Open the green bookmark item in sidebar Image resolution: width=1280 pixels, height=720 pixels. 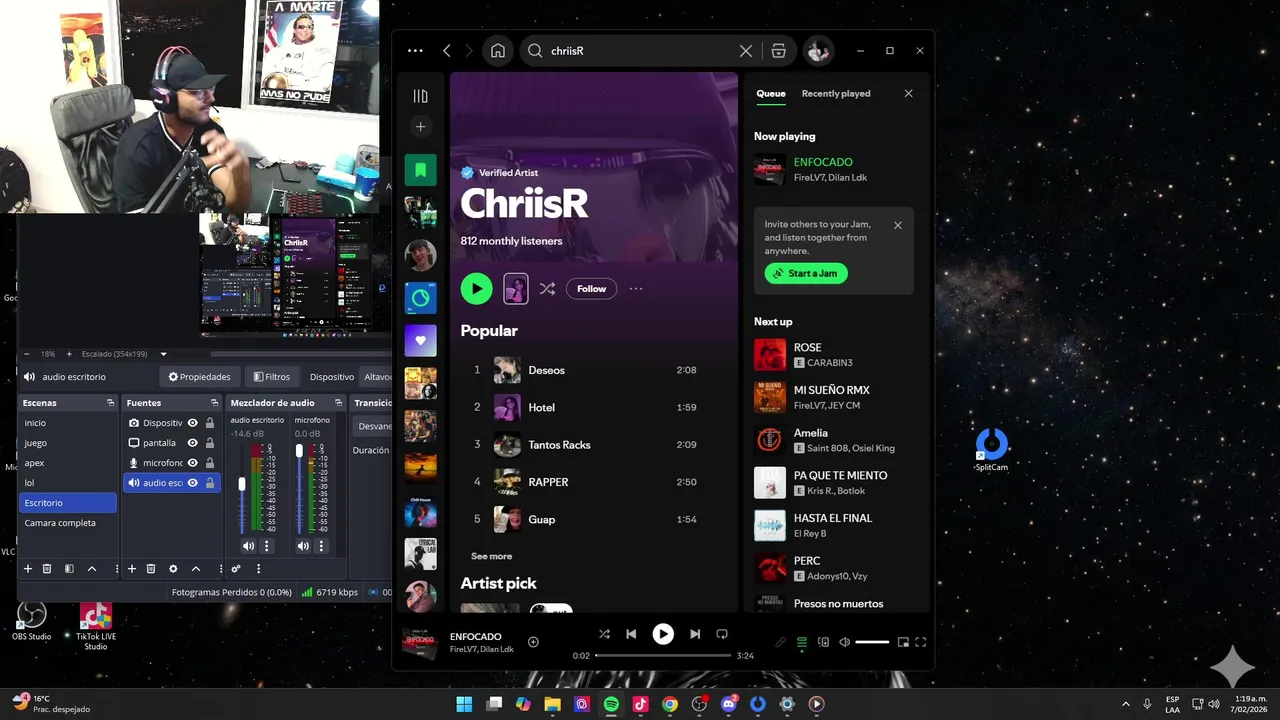tap(420, 170)
